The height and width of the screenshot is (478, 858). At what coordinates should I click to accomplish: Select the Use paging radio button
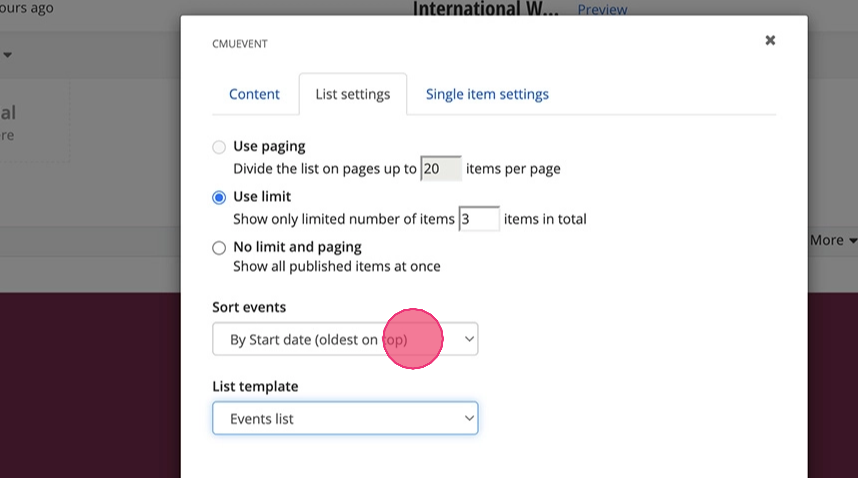pos(219,147)
